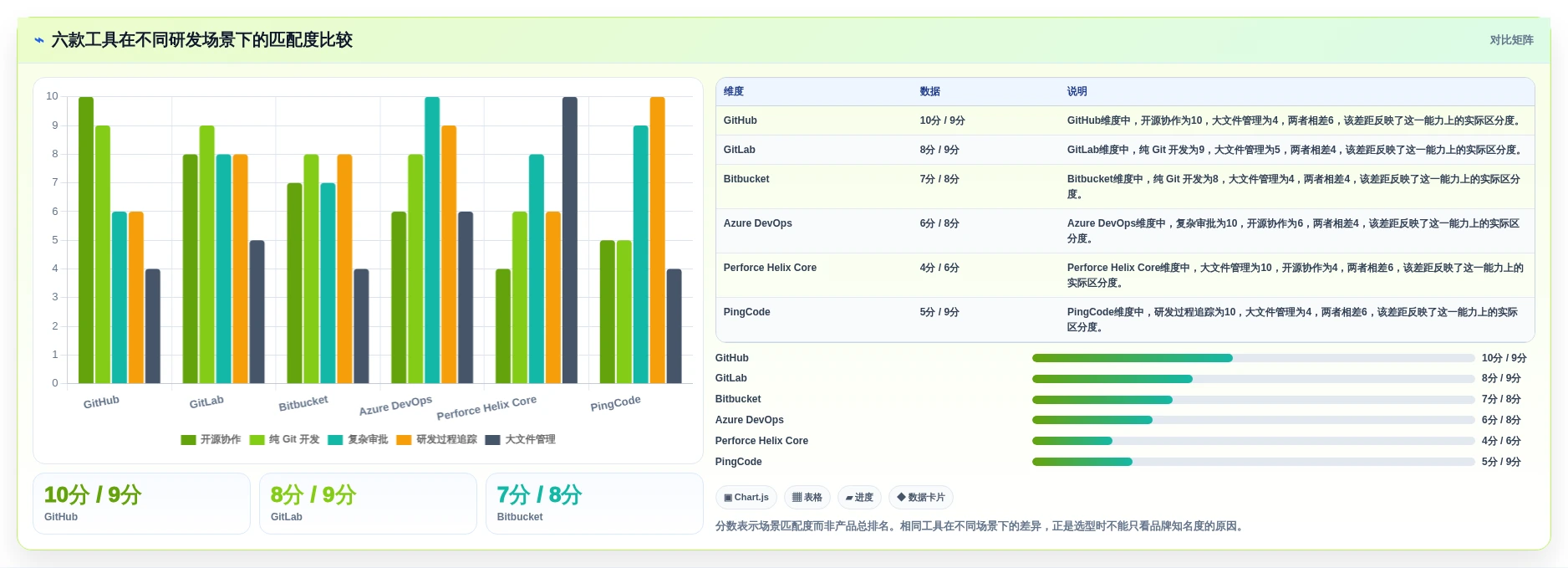This screenshot has width=1568, height=568.
Task: Click the GitLab progress bar
Action: [x=1253, y=379]
